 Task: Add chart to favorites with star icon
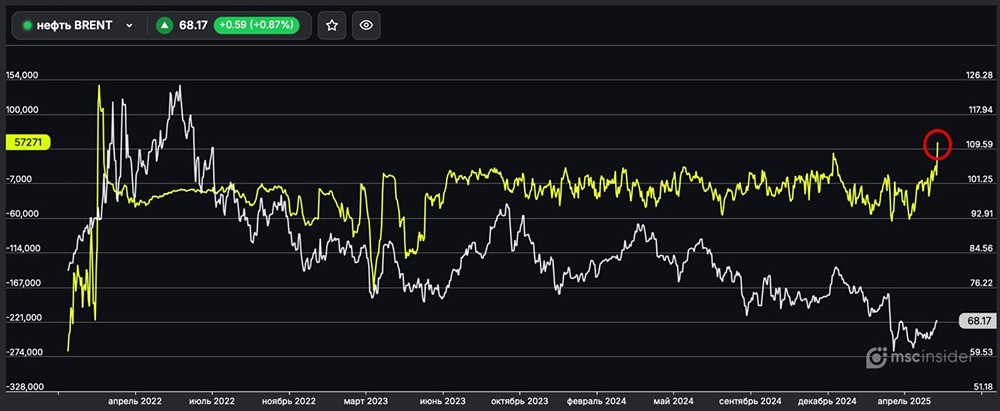(332, 25)
